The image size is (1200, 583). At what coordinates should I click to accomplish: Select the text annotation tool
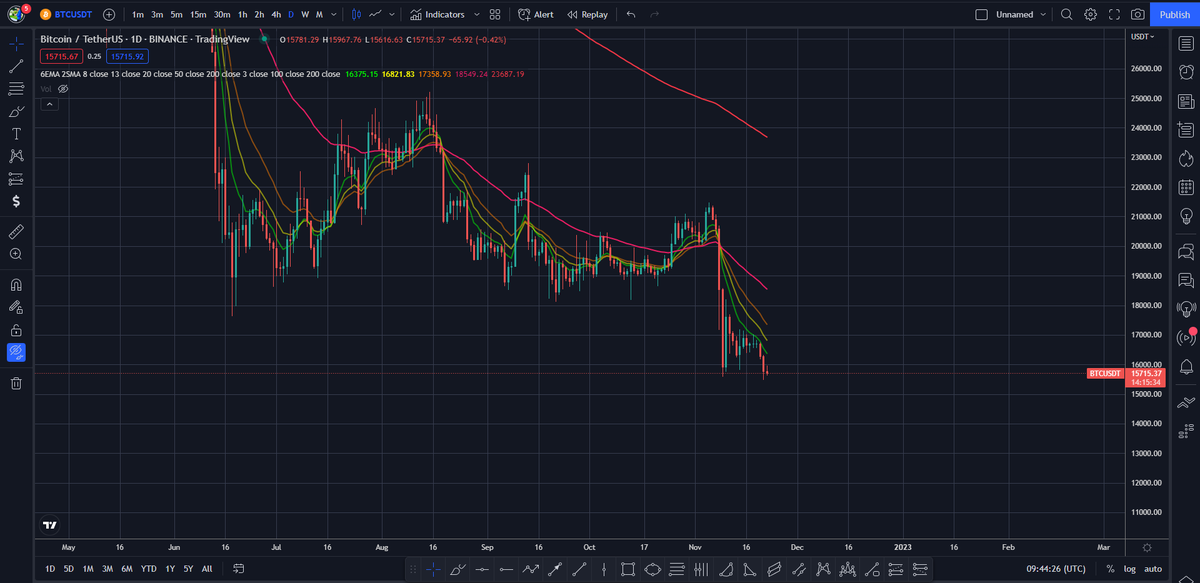click(16, 133)
